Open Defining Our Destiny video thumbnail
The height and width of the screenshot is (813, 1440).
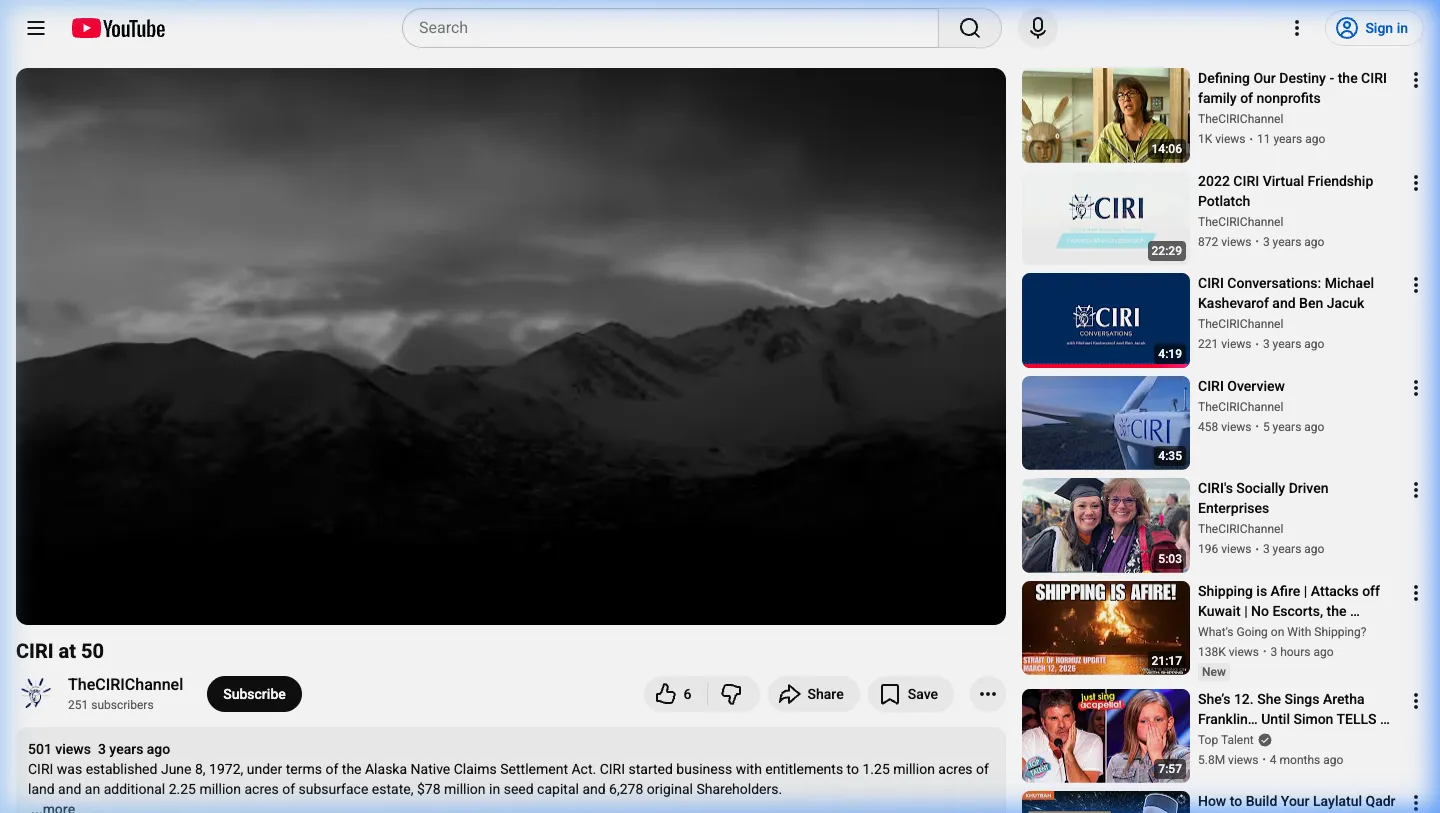coord(1106,115)
